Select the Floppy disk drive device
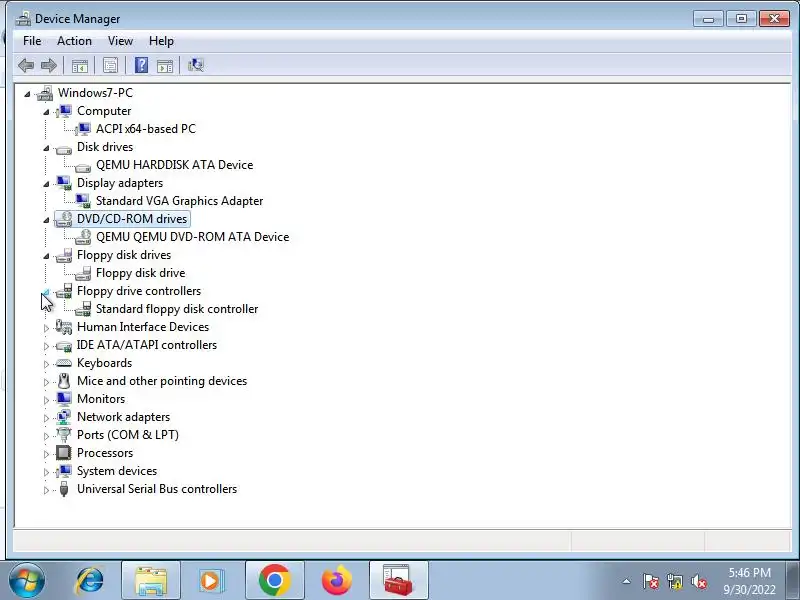The height and width of the screenshot is (600, 800). click(x=140, y=273)
